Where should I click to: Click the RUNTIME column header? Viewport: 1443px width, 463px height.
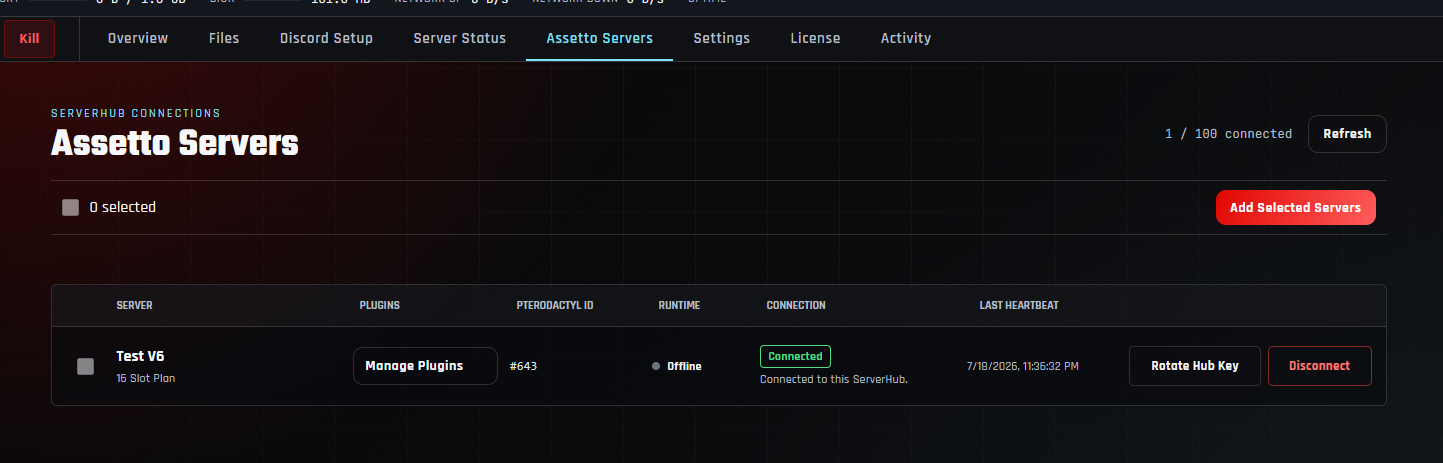click(679, 305)
